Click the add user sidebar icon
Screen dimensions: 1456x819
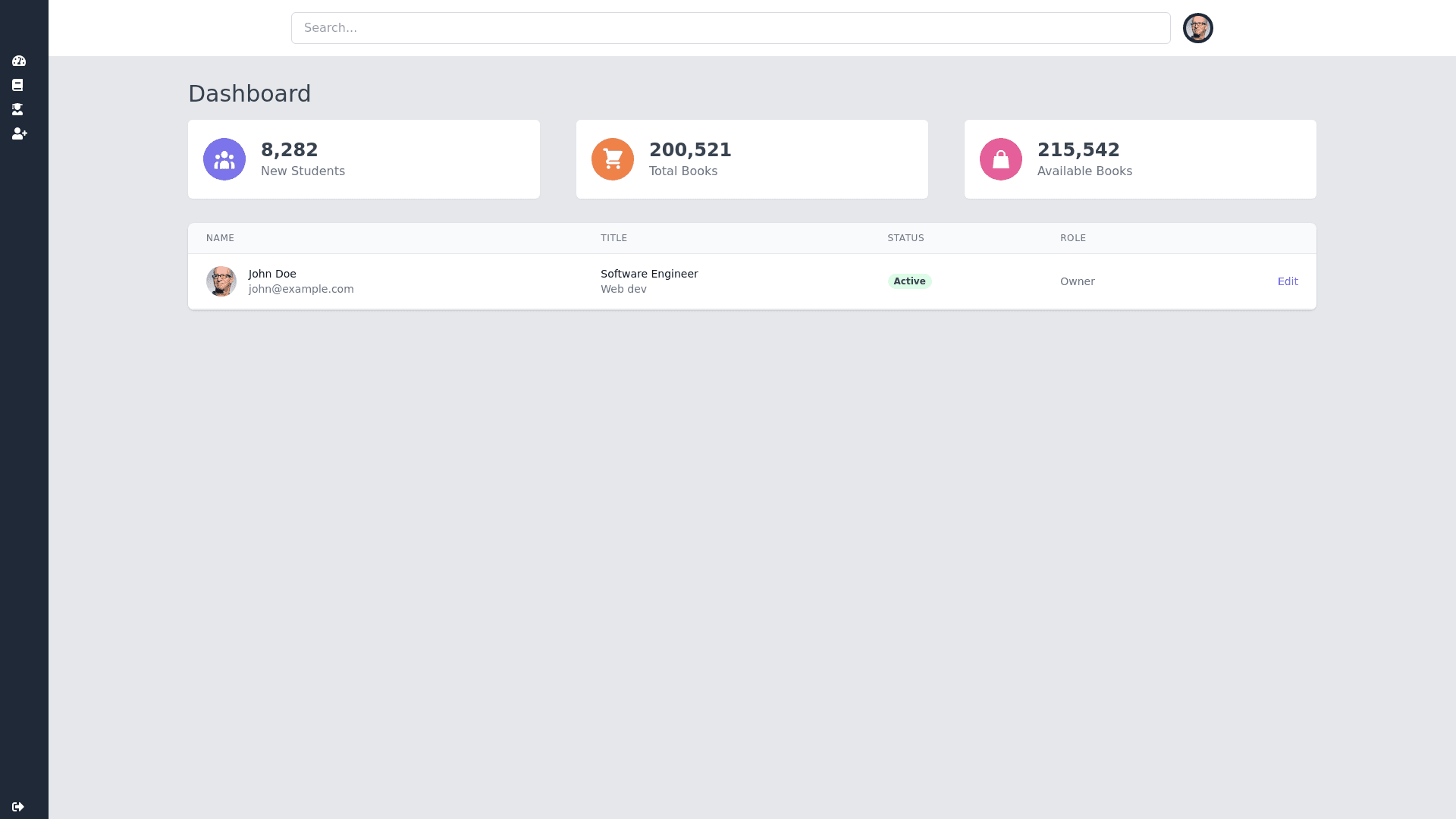pos(20,133)
